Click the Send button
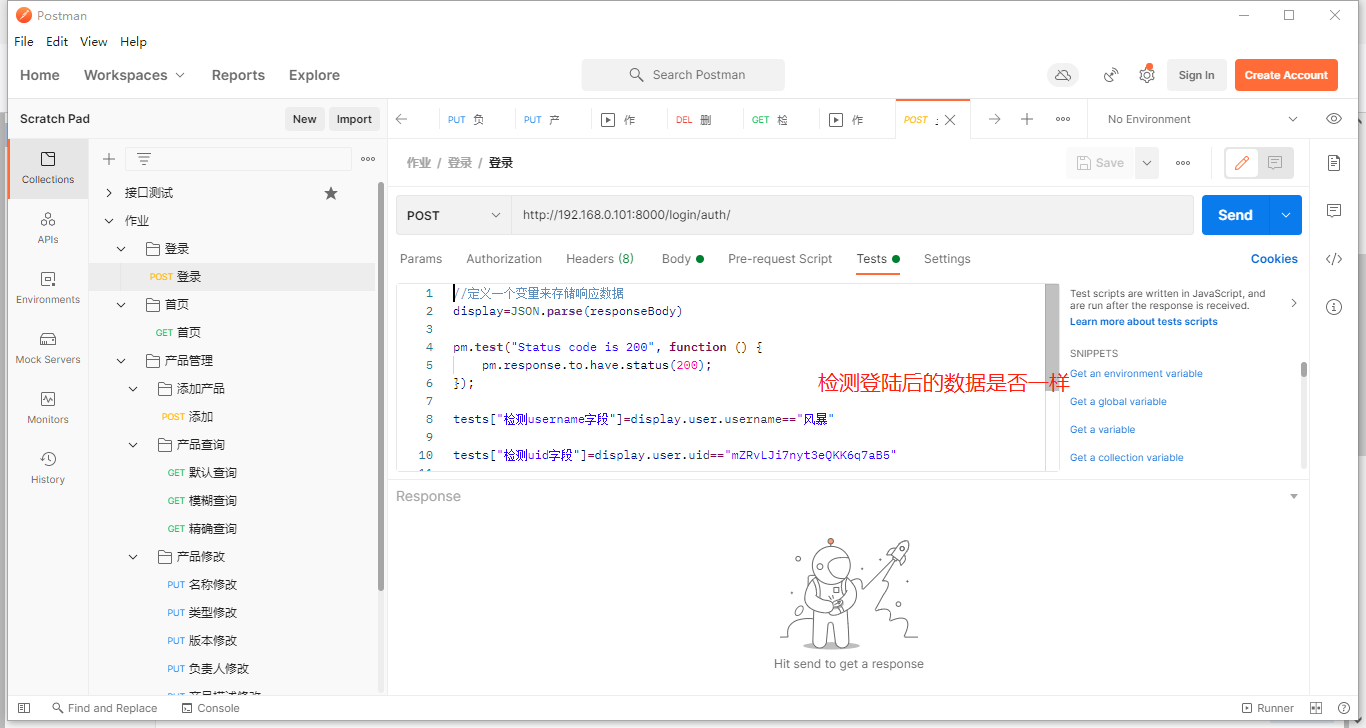This screenshot has height=728, width=1366. (1235, 215)
